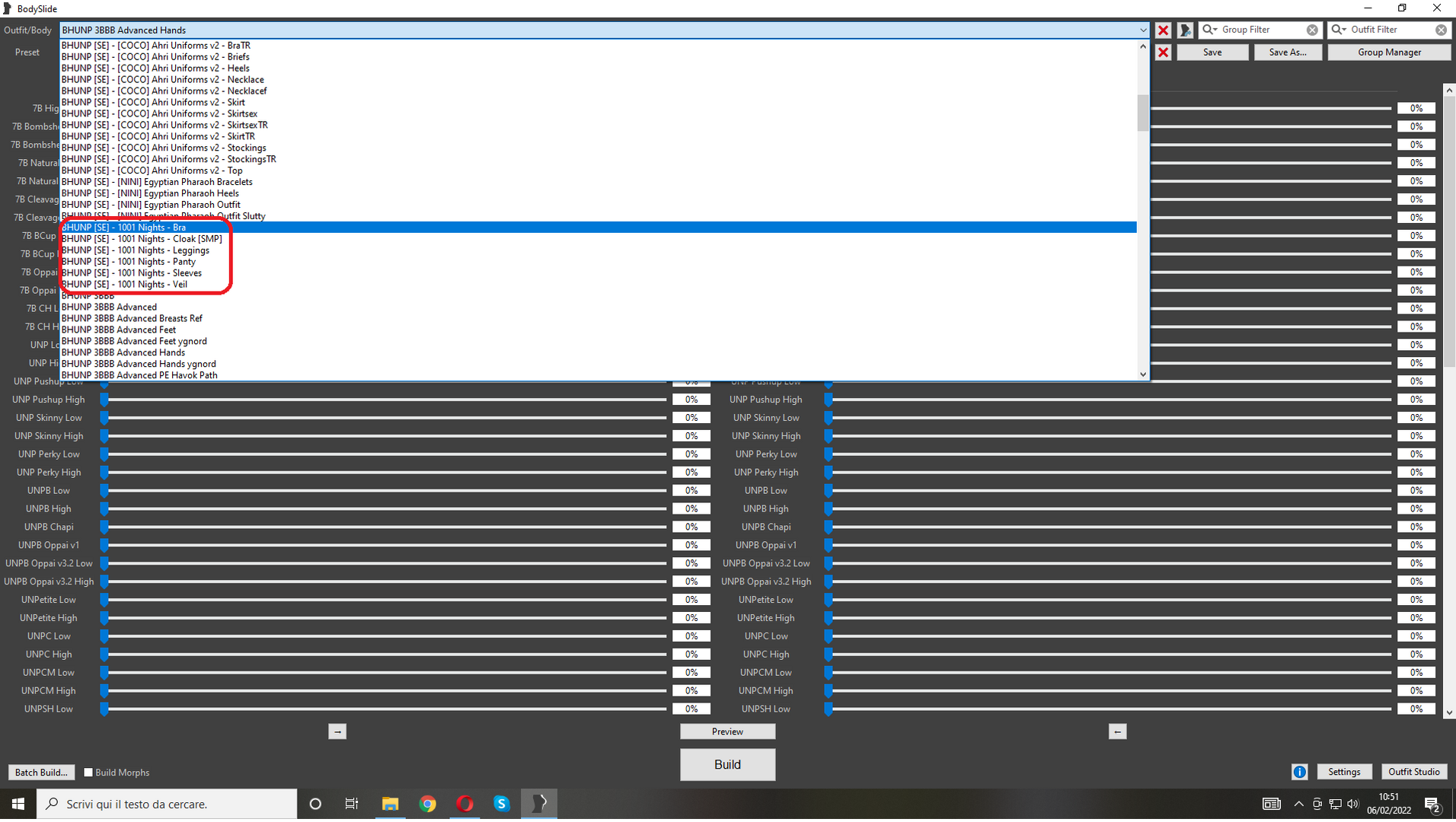This screenshot has width=1456, height=822.
Task: Choose Ahri Uniforms v2 - StockingsTR
Action: [599, 159]
